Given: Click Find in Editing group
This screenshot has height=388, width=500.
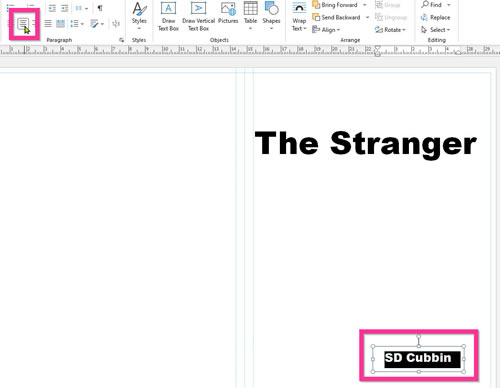Looking at the screenshot, I should click(x=431, y=5).
